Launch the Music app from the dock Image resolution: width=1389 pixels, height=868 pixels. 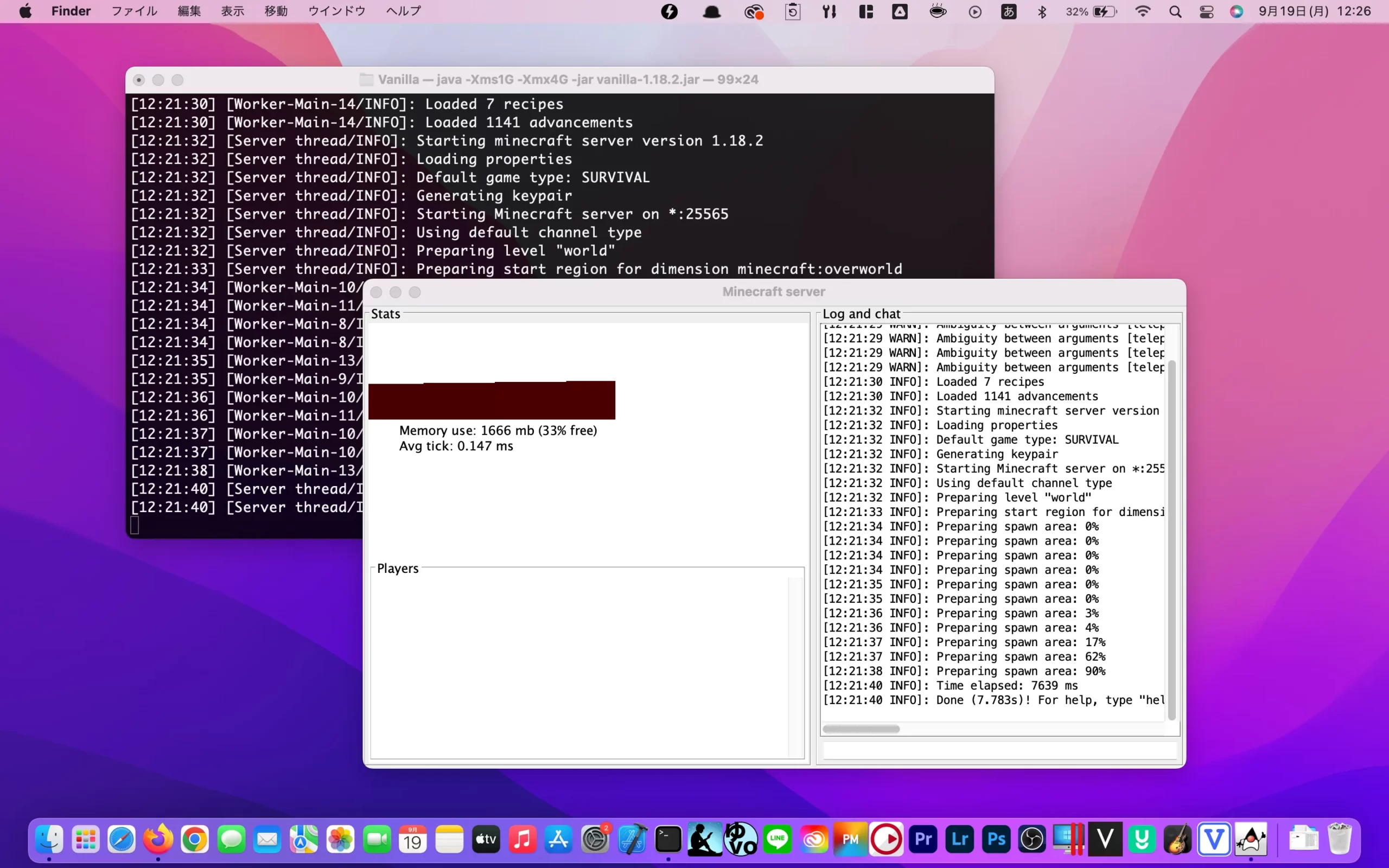523,840
